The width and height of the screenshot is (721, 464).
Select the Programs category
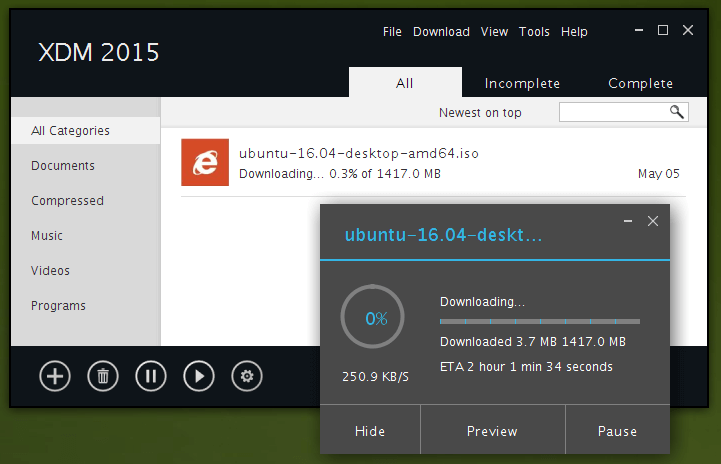[x=58, y=306]
